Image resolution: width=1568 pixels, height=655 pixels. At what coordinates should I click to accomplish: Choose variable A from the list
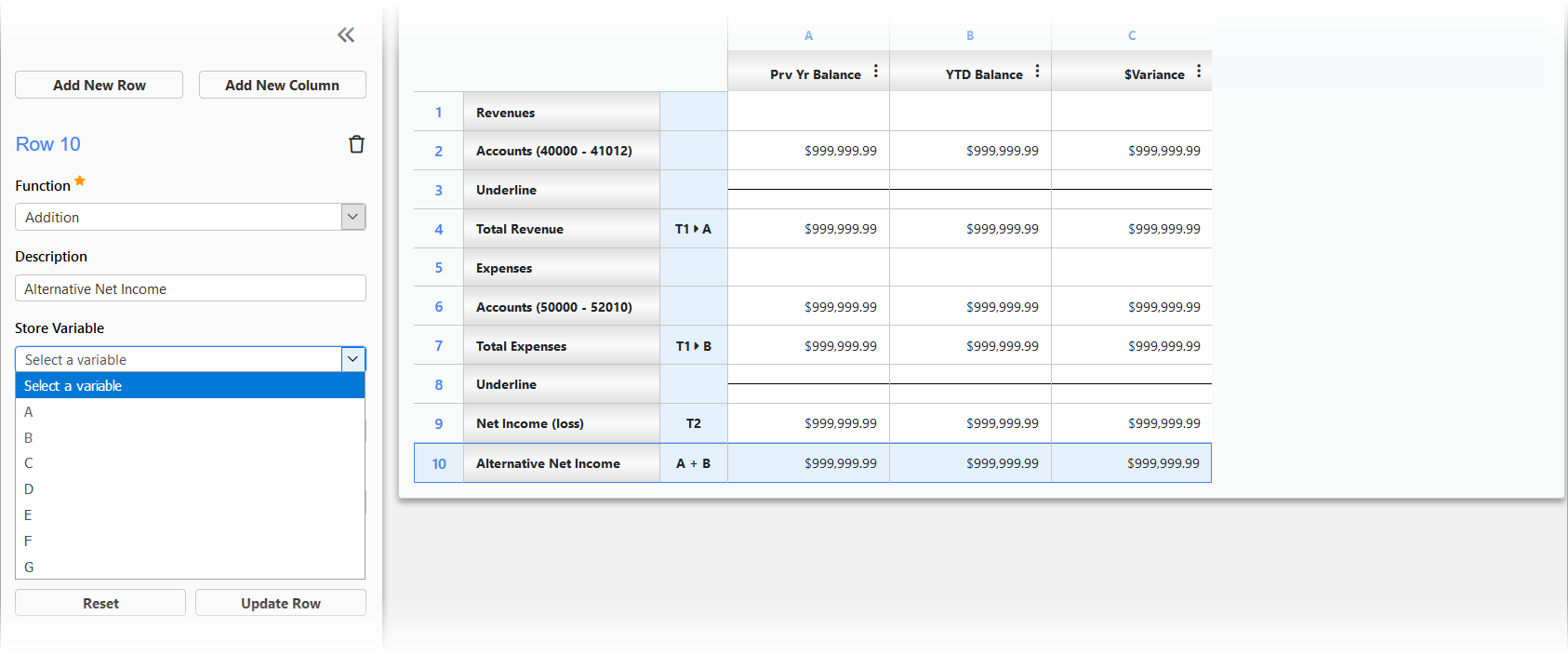coord(190,411)
